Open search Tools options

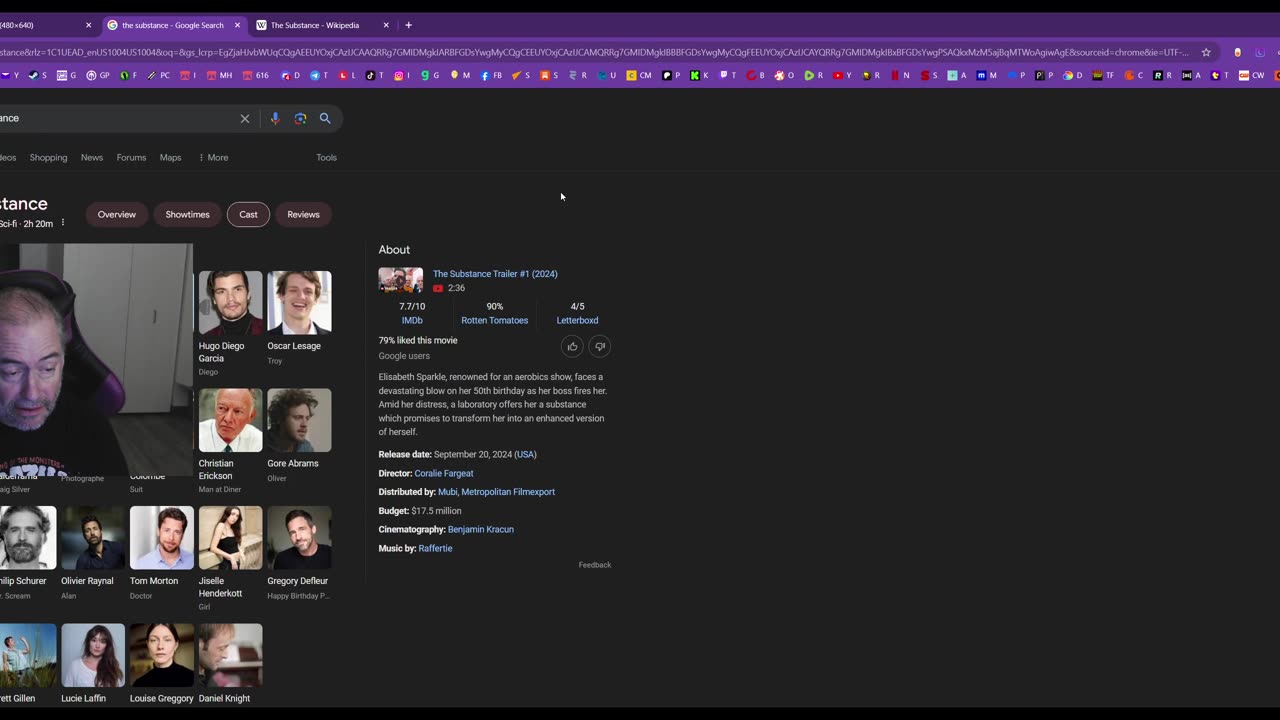coord(326,157)
